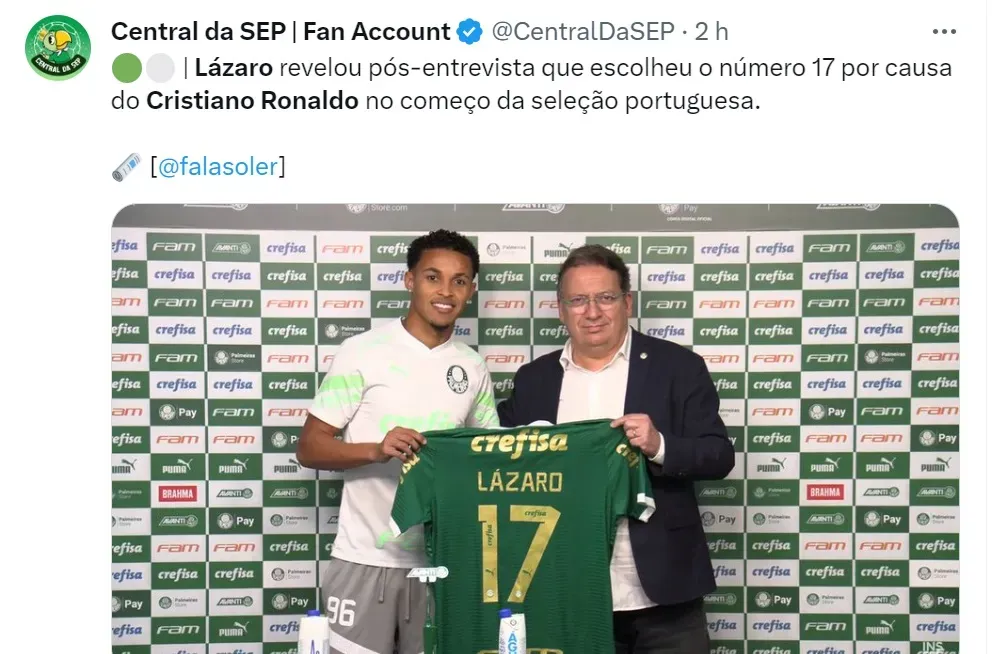This screenshot has height=654, width=1001.
Task: Open the Lázaro jersey presentation photo
Action: point(535,429)
